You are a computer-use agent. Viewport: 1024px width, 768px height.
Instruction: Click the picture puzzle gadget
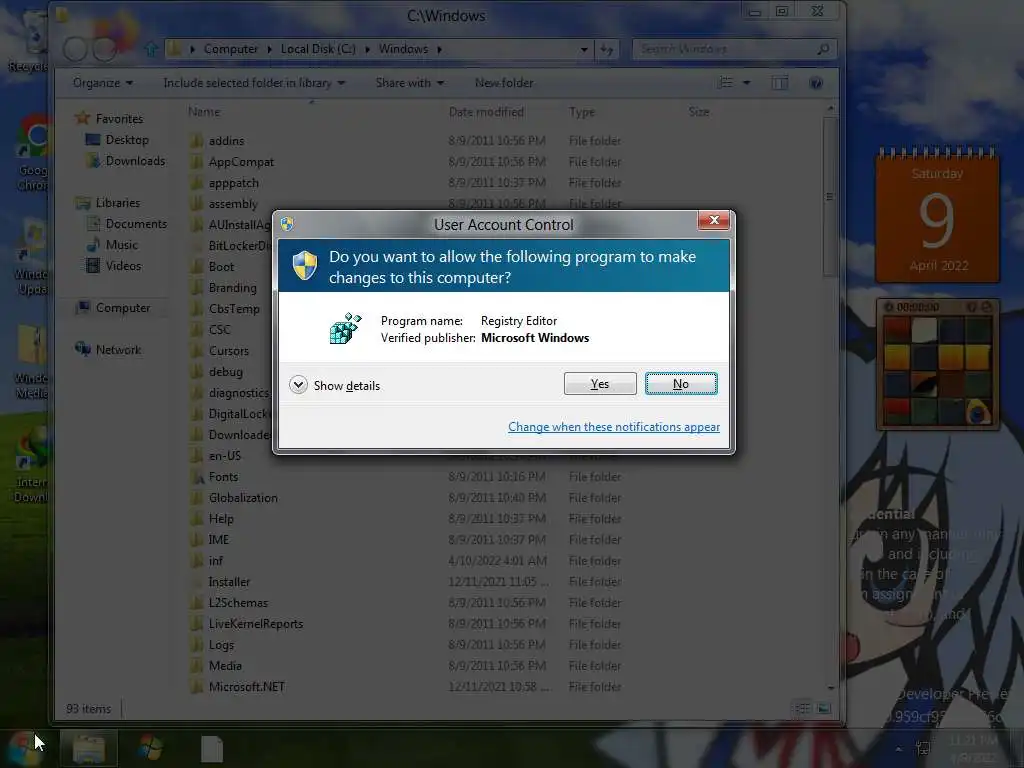[x=937, y=364]
